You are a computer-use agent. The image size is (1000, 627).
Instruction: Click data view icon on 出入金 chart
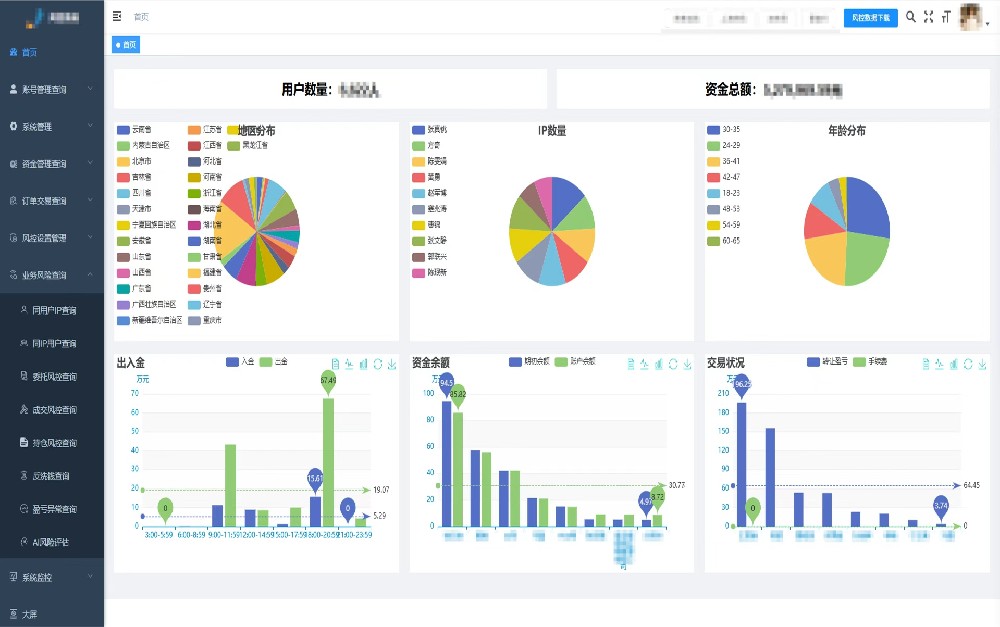click(x=335, y=363)
